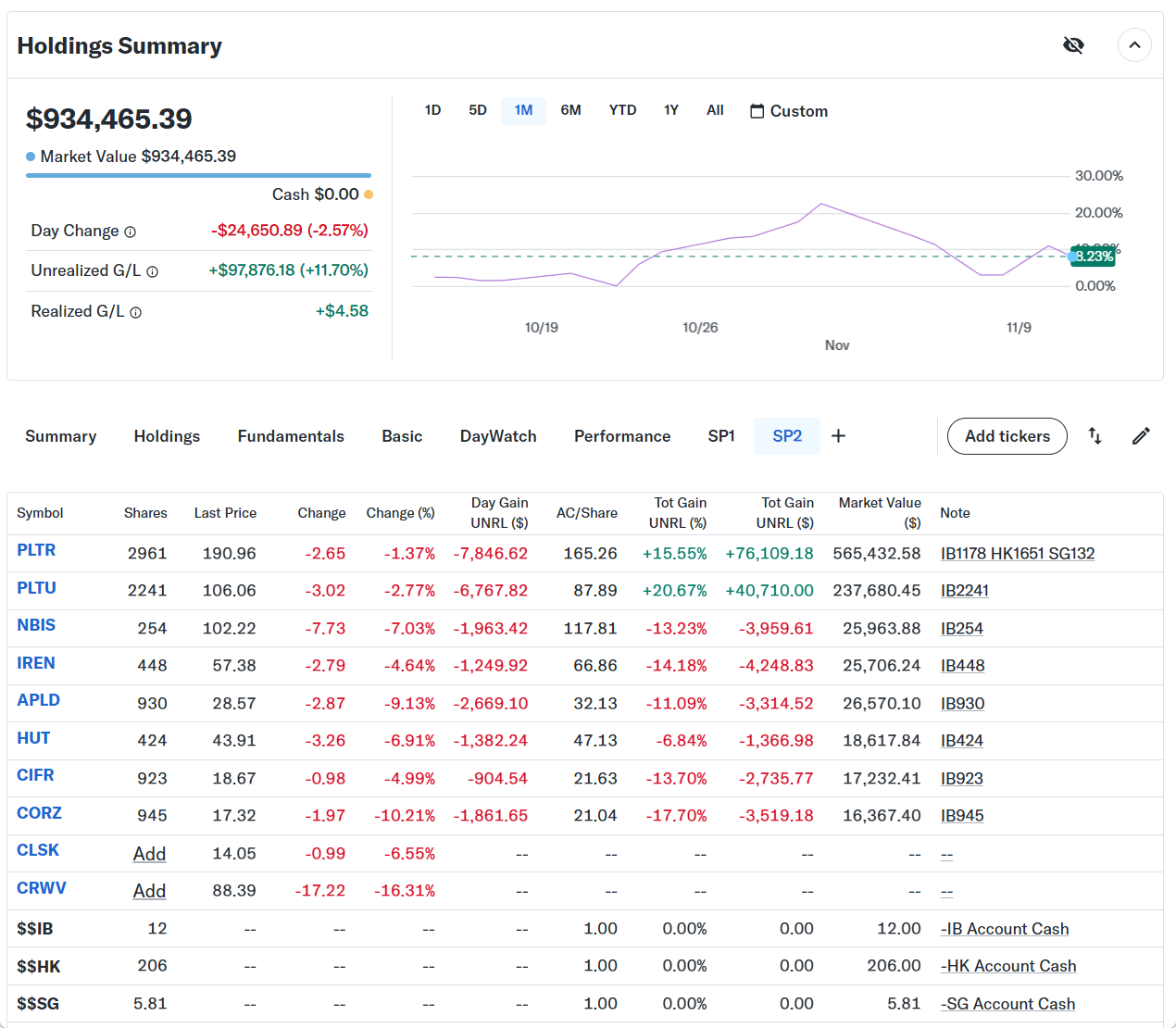The width and height of the screenshot is (1176, 1028).
Task: Click the pencil edit icon
Action: 1141,436
